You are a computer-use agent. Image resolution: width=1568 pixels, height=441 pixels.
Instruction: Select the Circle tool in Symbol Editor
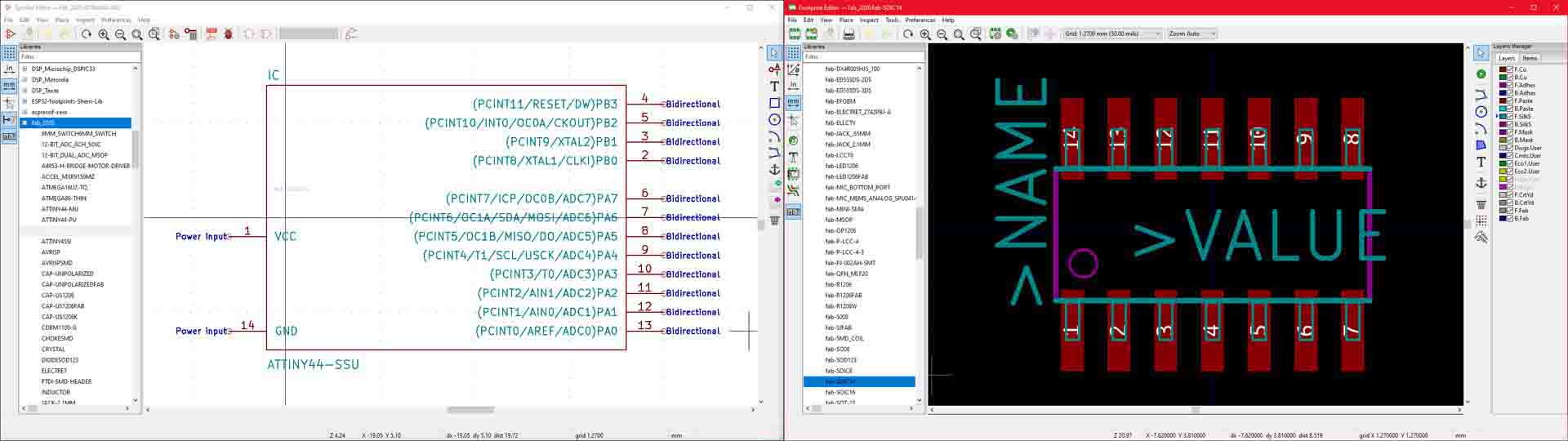774,119
